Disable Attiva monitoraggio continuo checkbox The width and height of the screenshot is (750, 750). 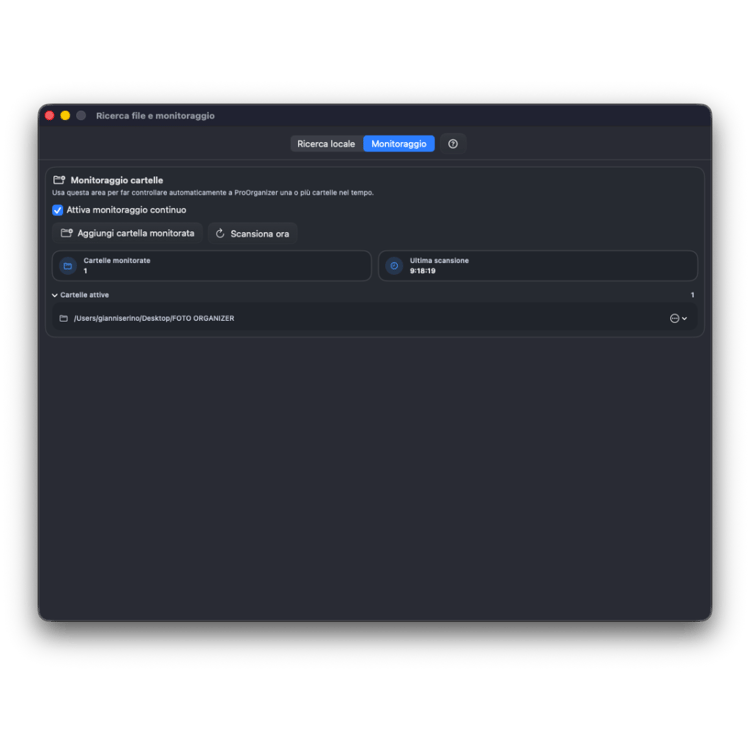coord(57,210)
